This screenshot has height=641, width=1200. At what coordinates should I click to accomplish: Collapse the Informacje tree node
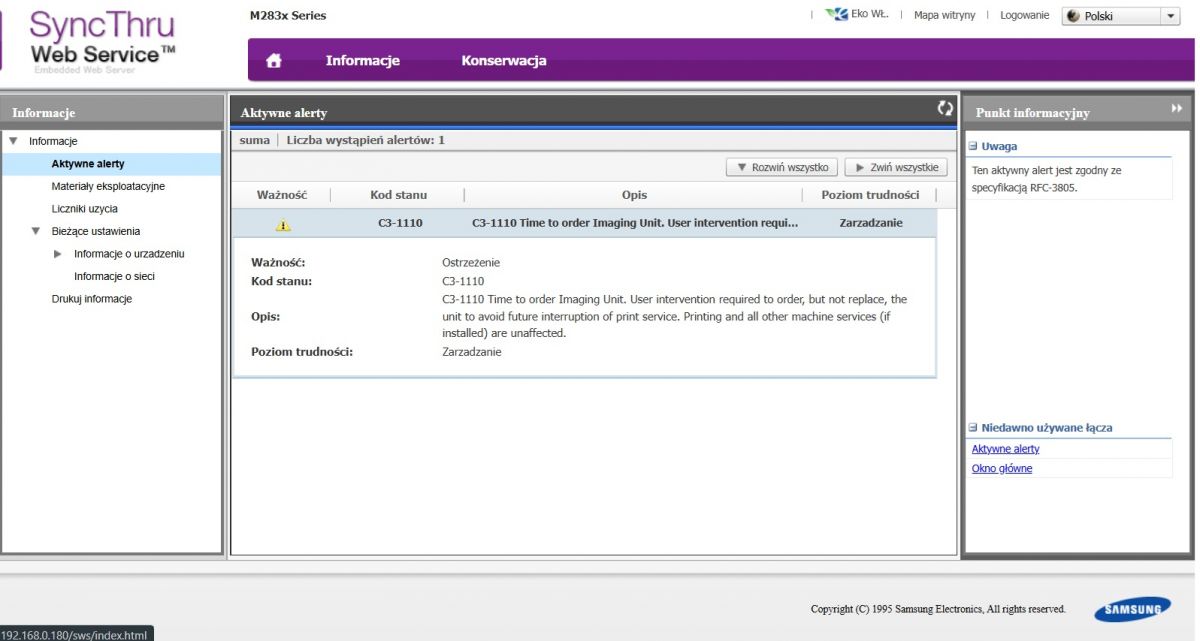pyautogui.click(x=13, y=141)
